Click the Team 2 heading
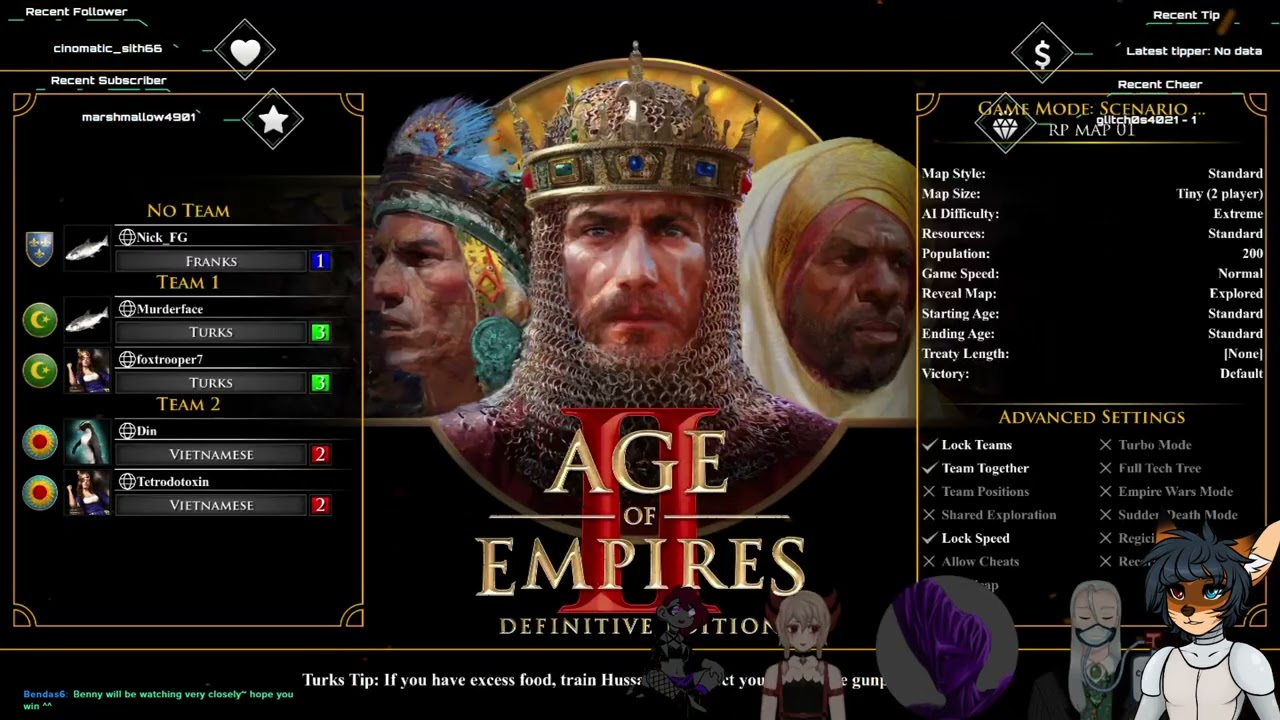This screenshot has width=1280, height=720. pos(188,405)
